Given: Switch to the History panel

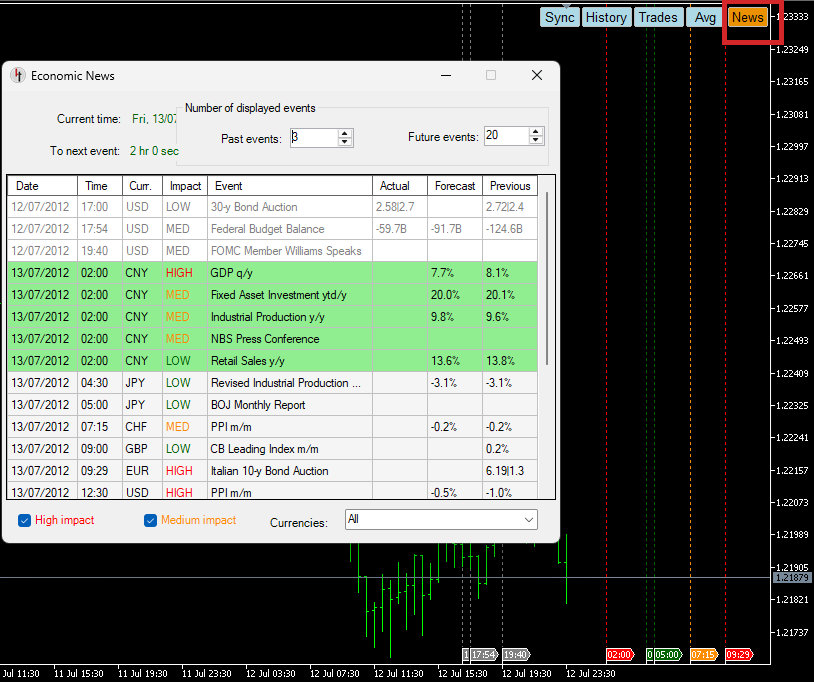Looking at the screenshot, I should click(606, 17).
